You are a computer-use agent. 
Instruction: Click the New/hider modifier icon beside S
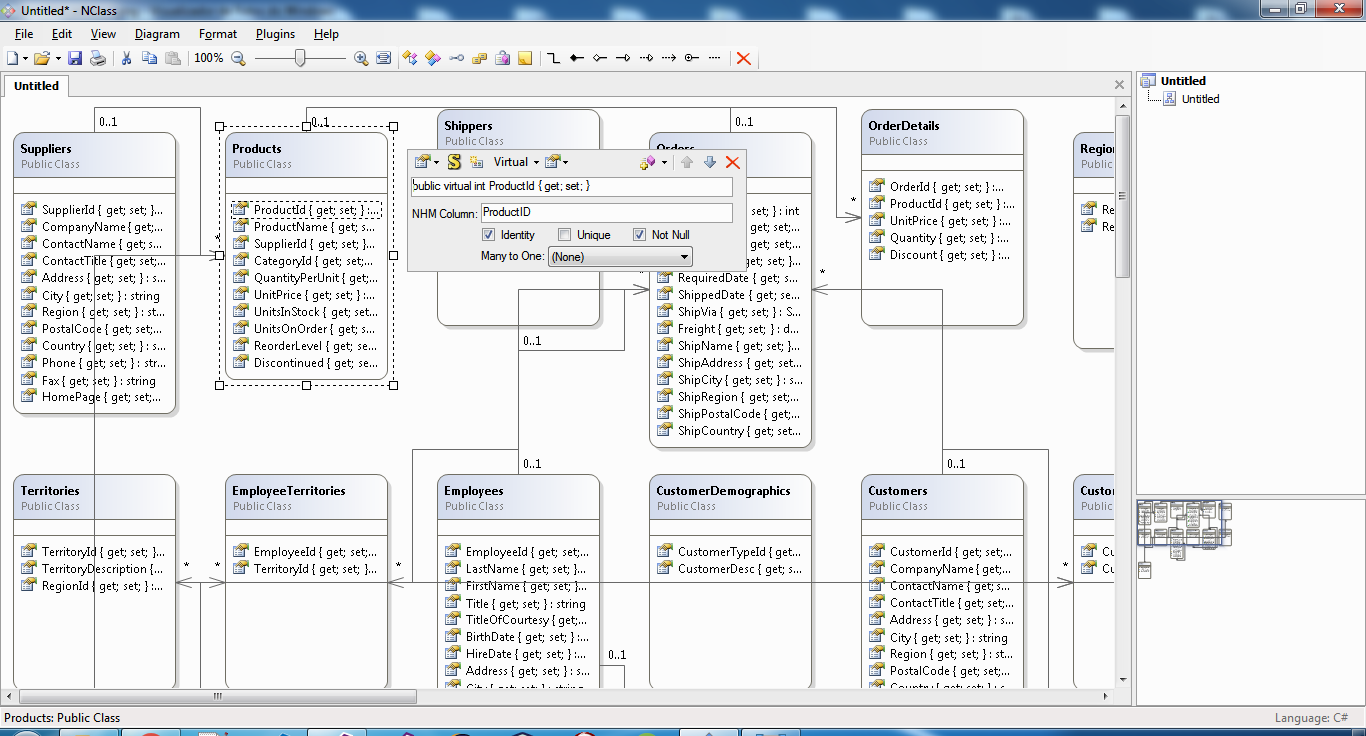click(477, 162)
